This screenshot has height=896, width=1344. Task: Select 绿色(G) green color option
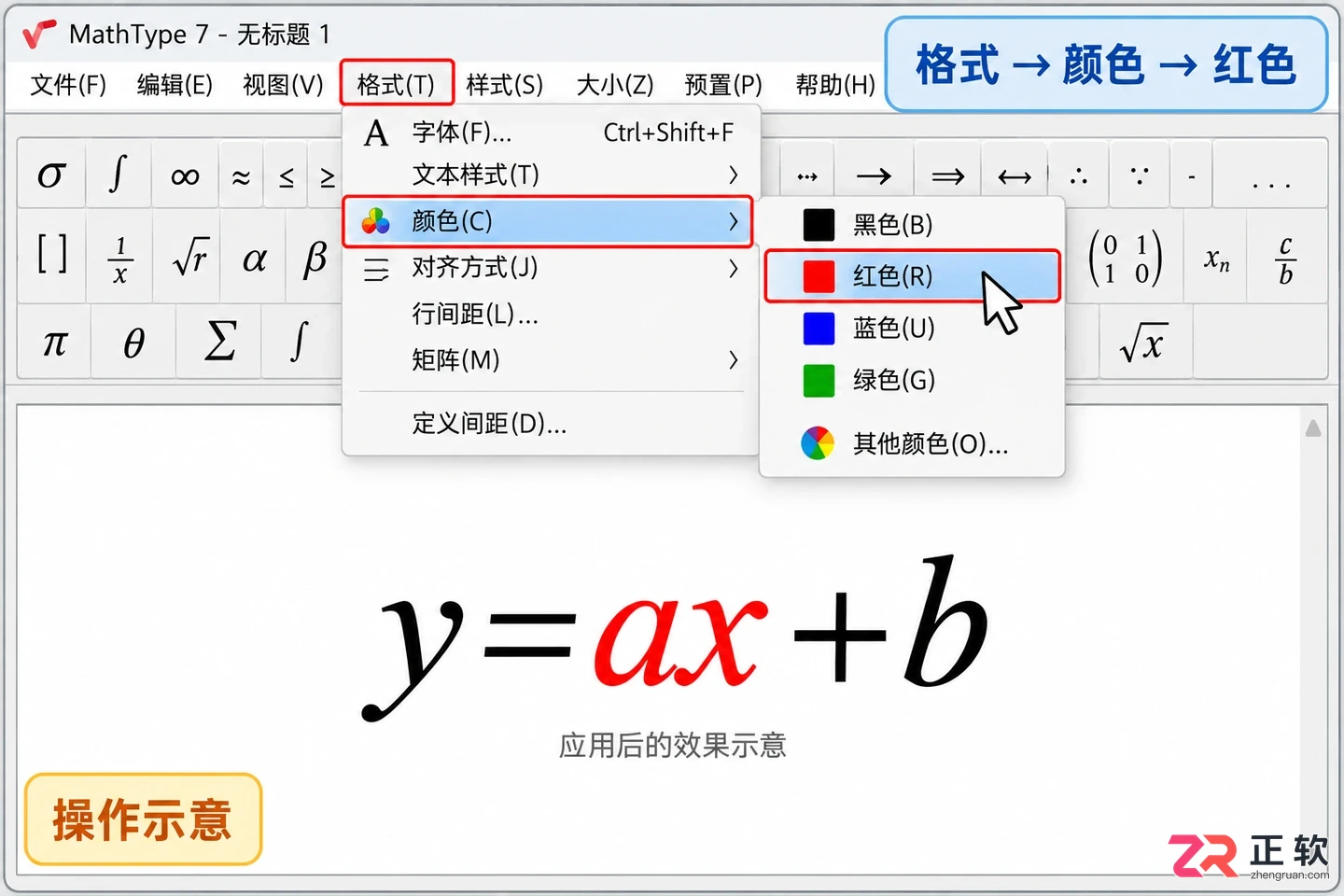tap(912, 381)
